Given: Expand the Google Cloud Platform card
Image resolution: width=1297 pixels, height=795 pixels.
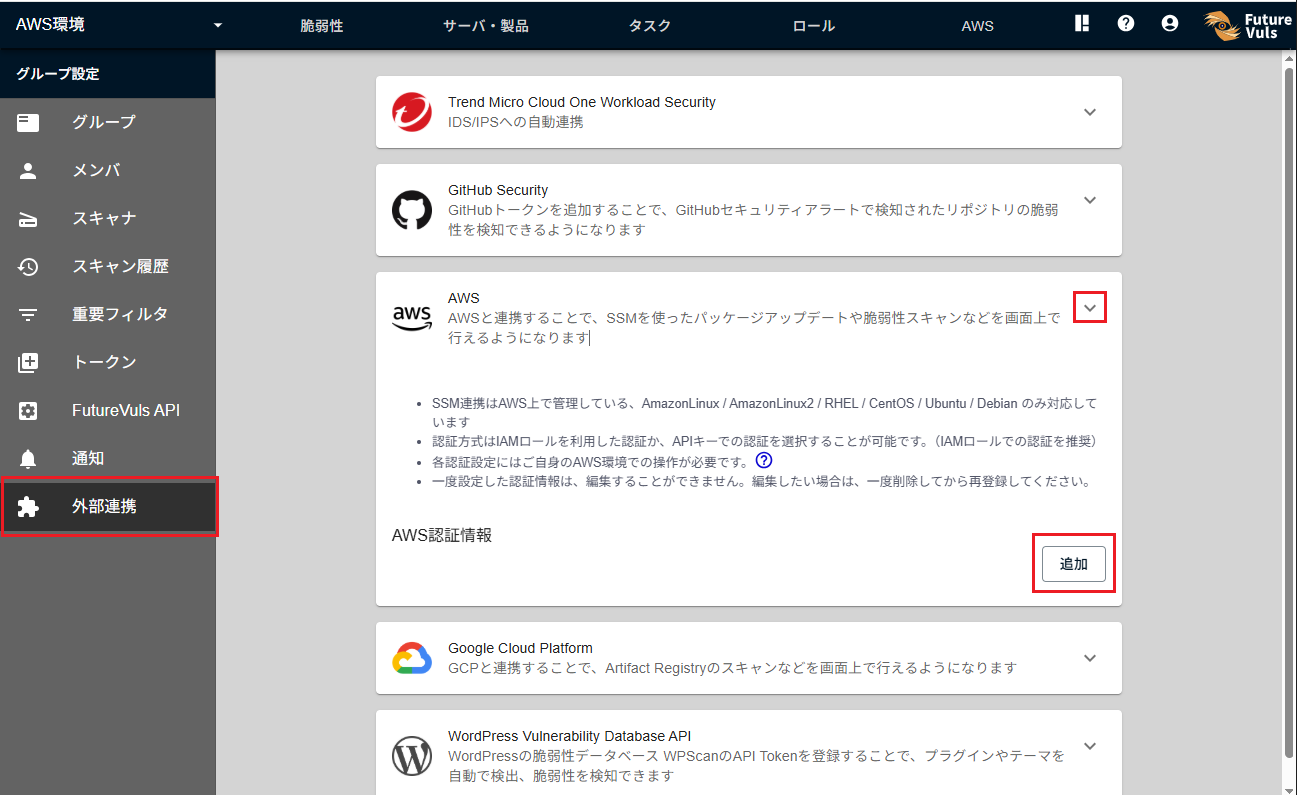Looking at the screenshot, I should click(x=1090, y=658).
